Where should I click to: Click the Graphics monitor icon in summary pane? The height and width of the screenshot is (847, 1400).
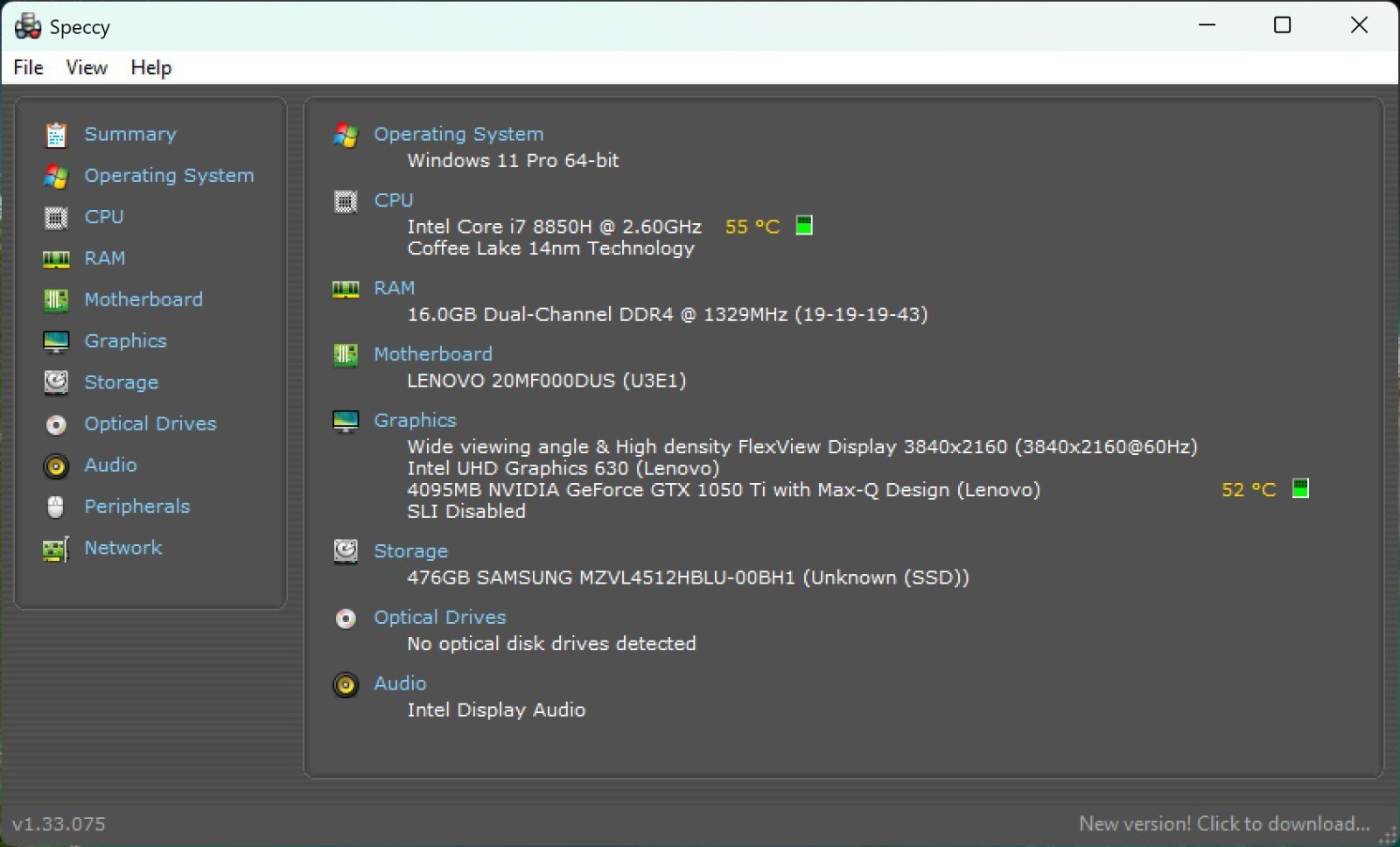click(x=346, y=421)
